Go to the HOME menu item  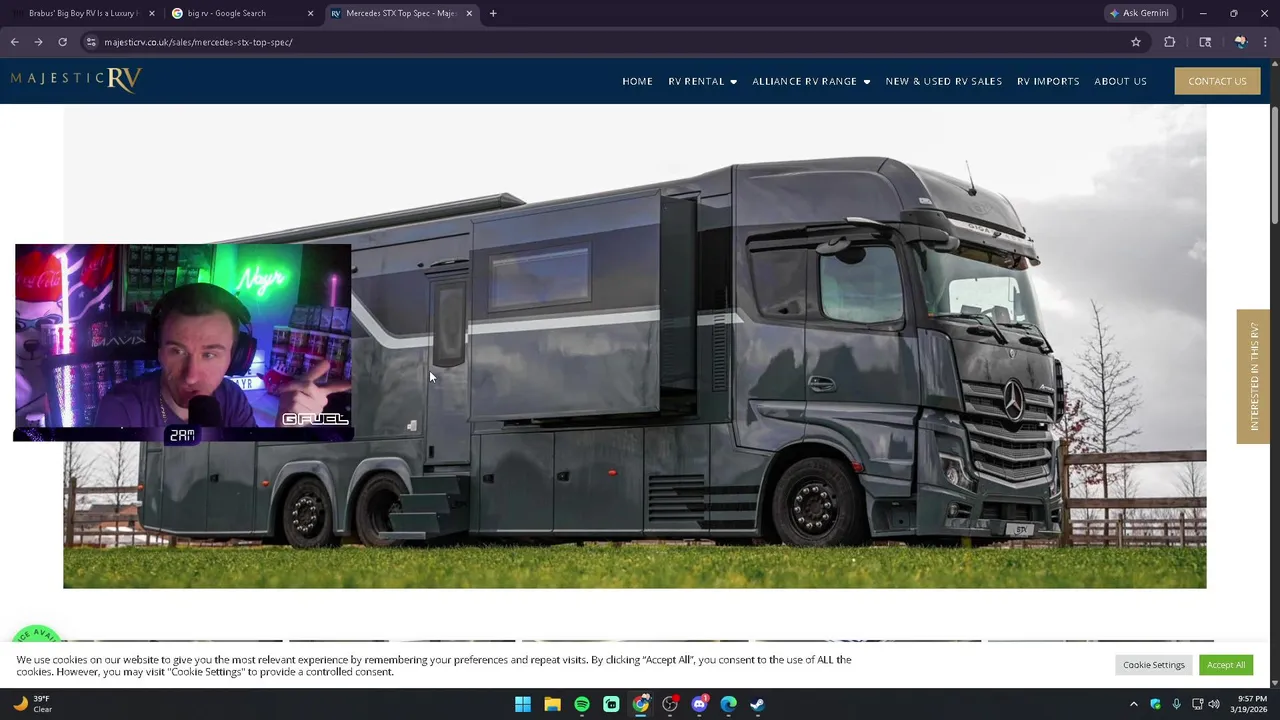[x=637, y=81]
